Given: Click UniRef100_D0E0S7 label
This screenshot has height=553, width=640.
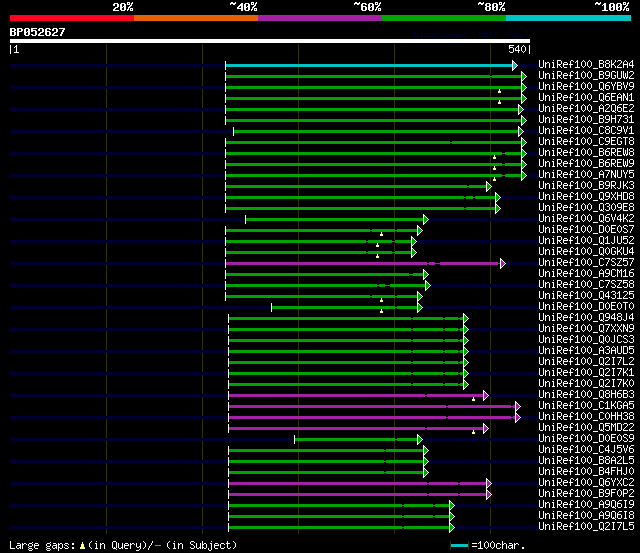Looking at the screenshot, I should coord(586,229).
